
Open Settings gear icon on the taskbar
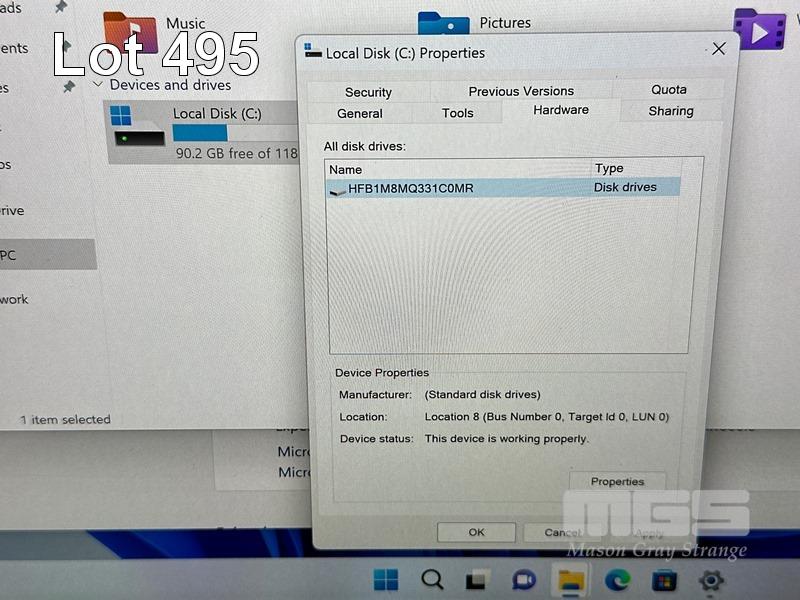pyautogui.click(x=711, y=580)
